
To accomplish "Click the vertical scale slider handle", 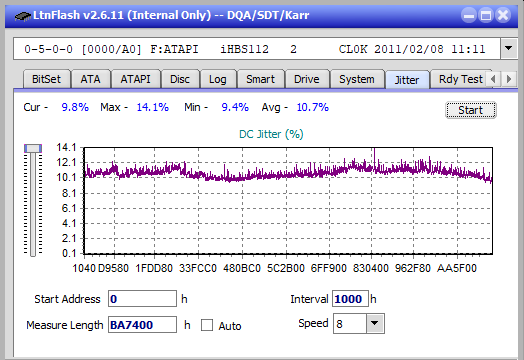I will (x=33, y=148).
